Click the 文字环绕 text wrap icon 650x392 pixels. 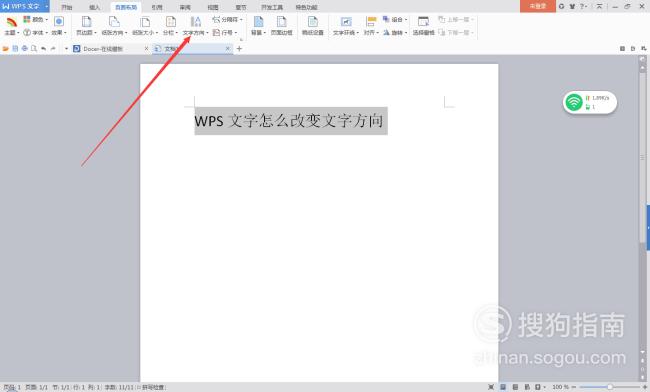coord(346,22)
